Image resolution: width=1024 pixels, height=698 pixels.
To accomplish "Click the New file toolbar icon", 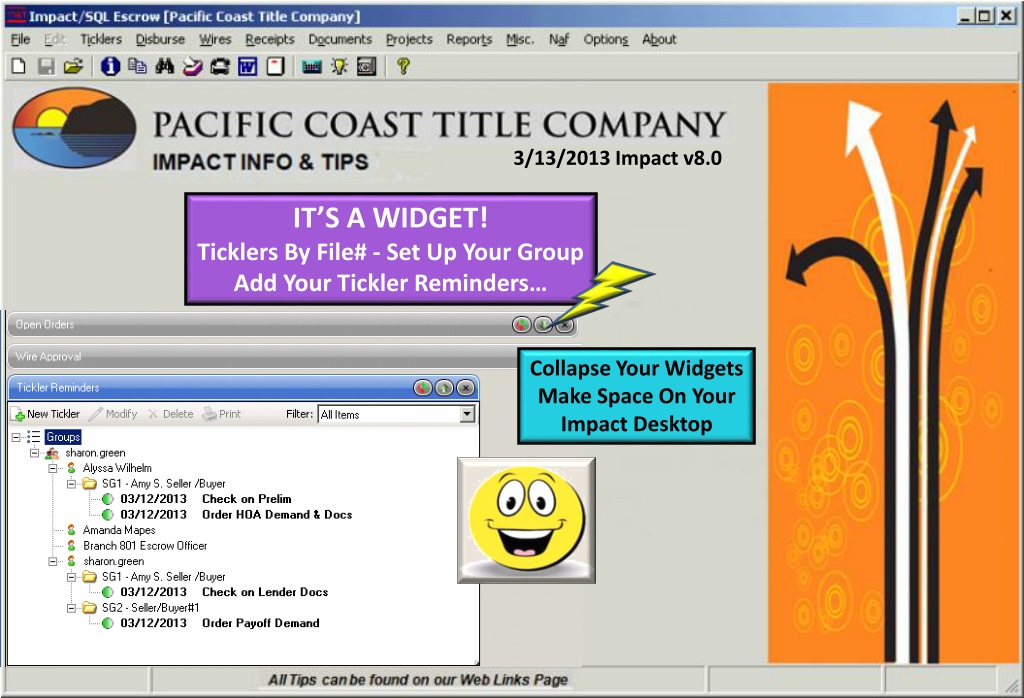I will pos(18,66).
